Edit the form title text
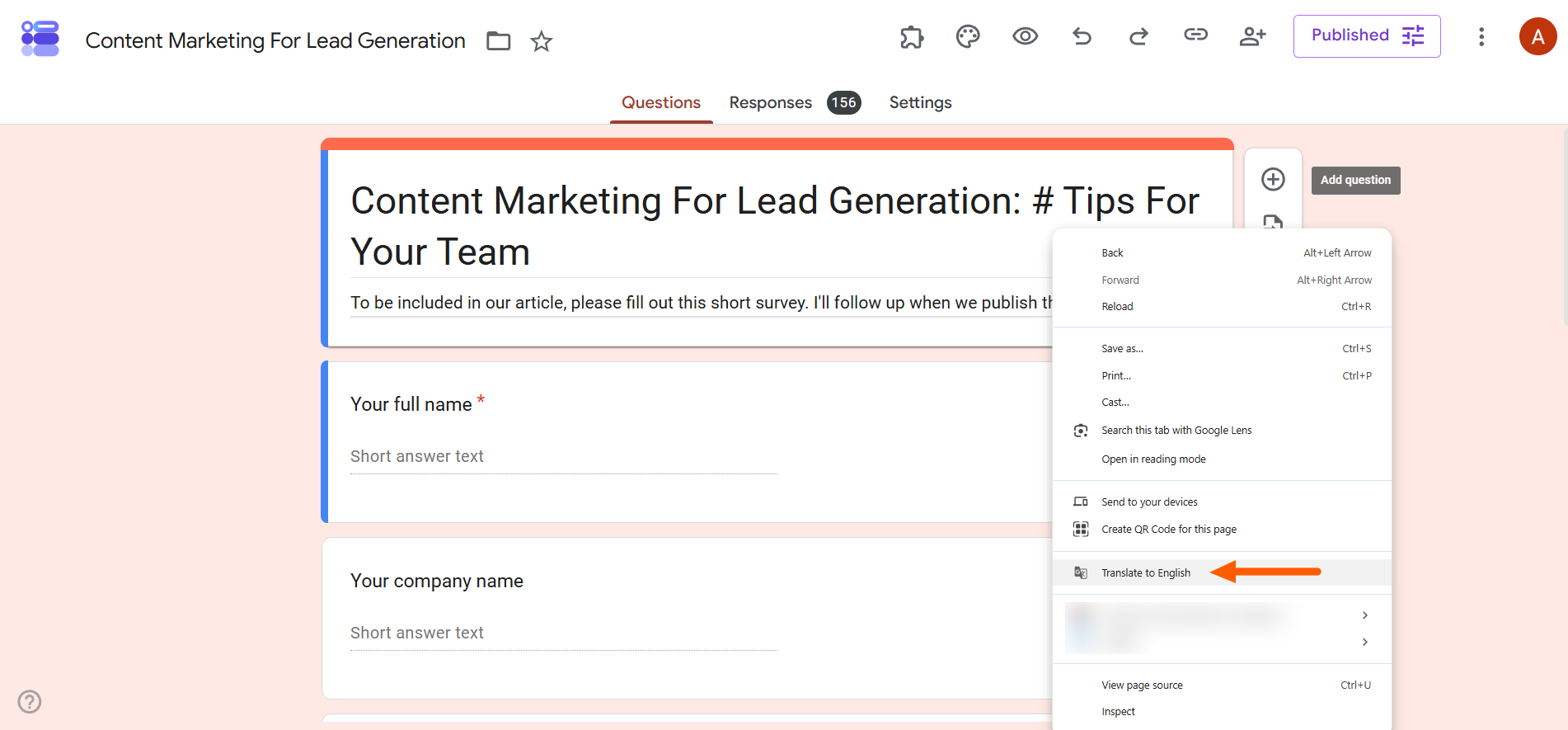1568x730 pixels. click(x=775, y=226)
